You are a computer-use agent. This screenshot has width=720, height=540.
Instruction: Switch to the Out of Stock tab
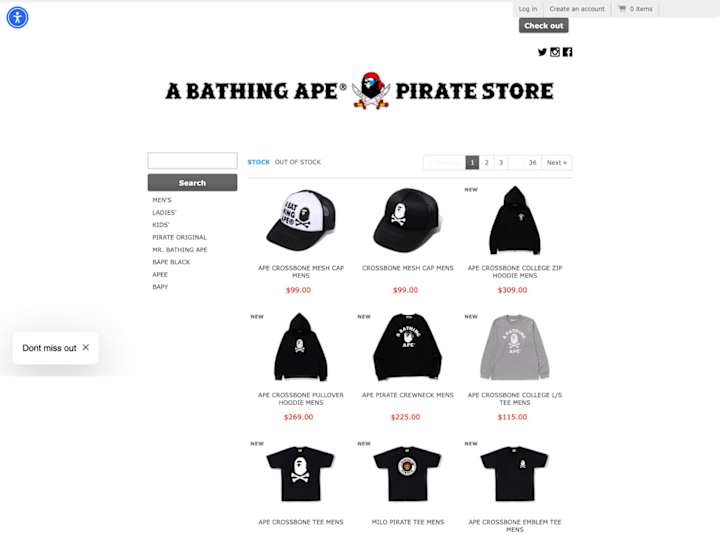tap(298, 162)
